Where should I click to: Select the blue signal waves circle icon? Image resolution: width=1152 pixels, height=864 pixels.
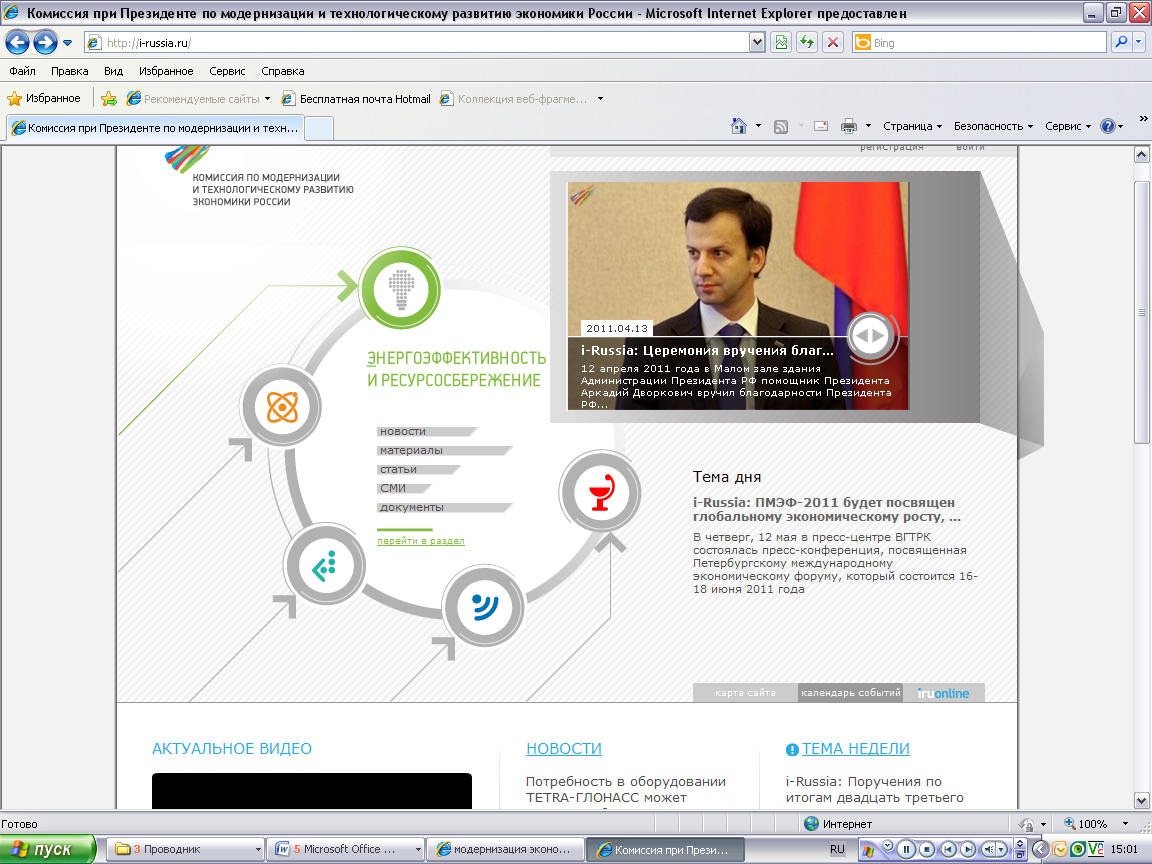[483, 606]
